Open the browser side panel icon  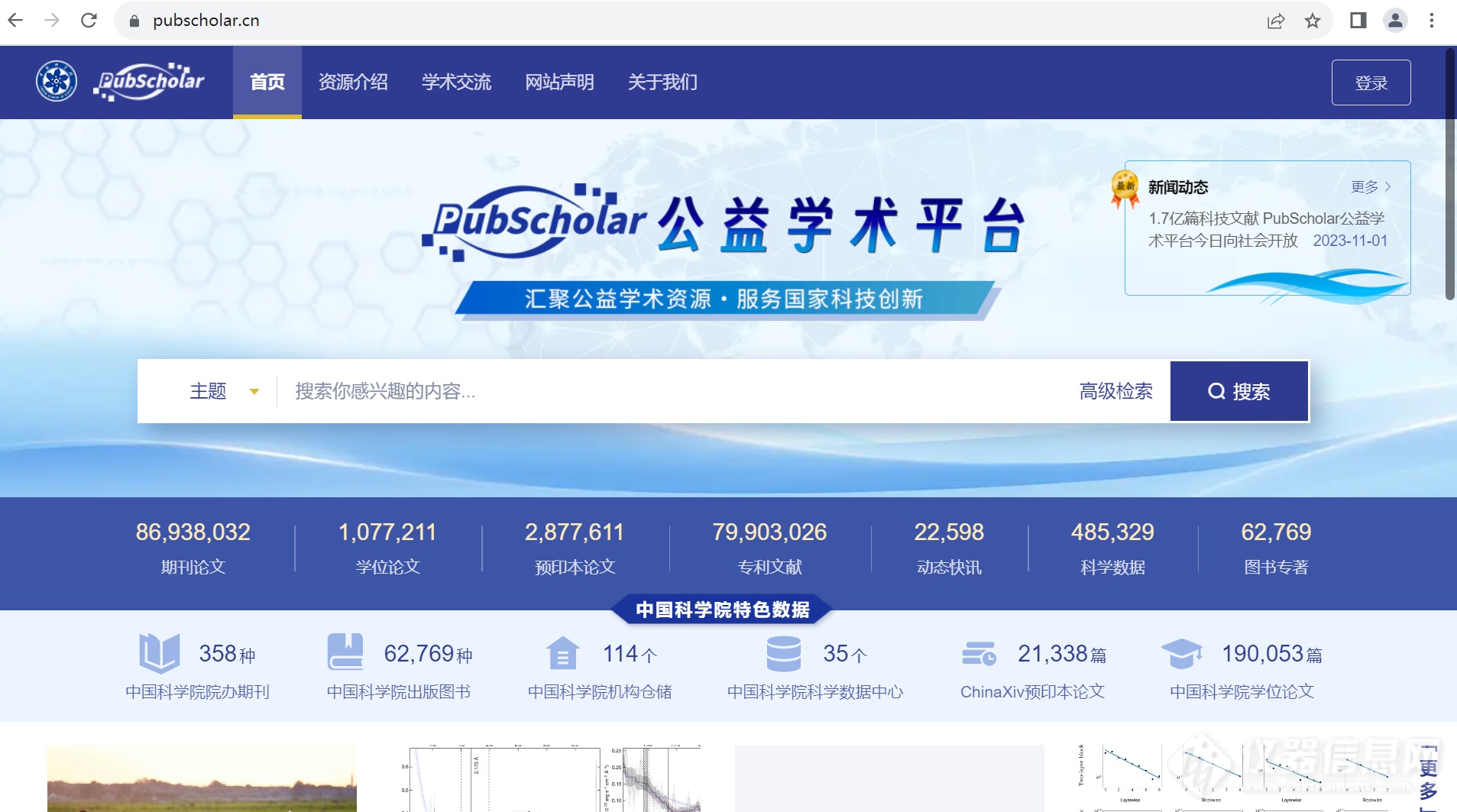1358,21
